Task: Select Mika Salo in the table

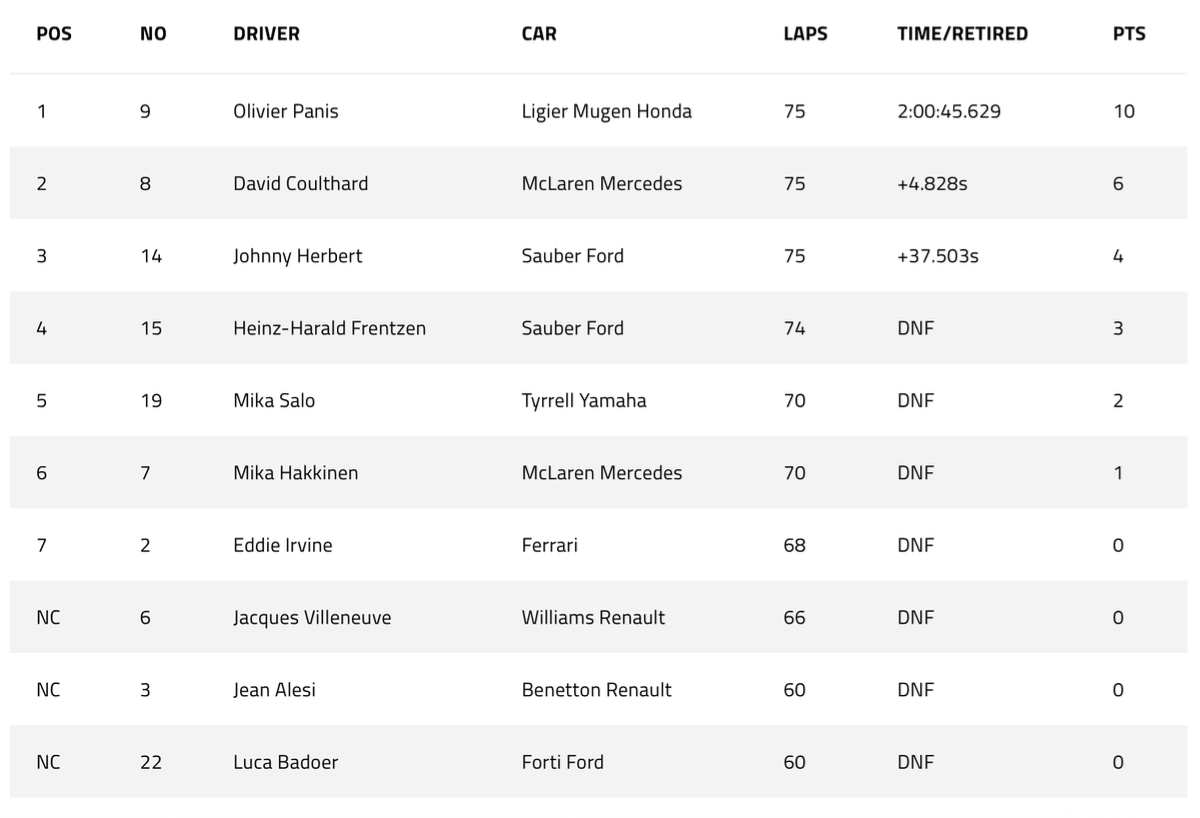Action: 274,400
